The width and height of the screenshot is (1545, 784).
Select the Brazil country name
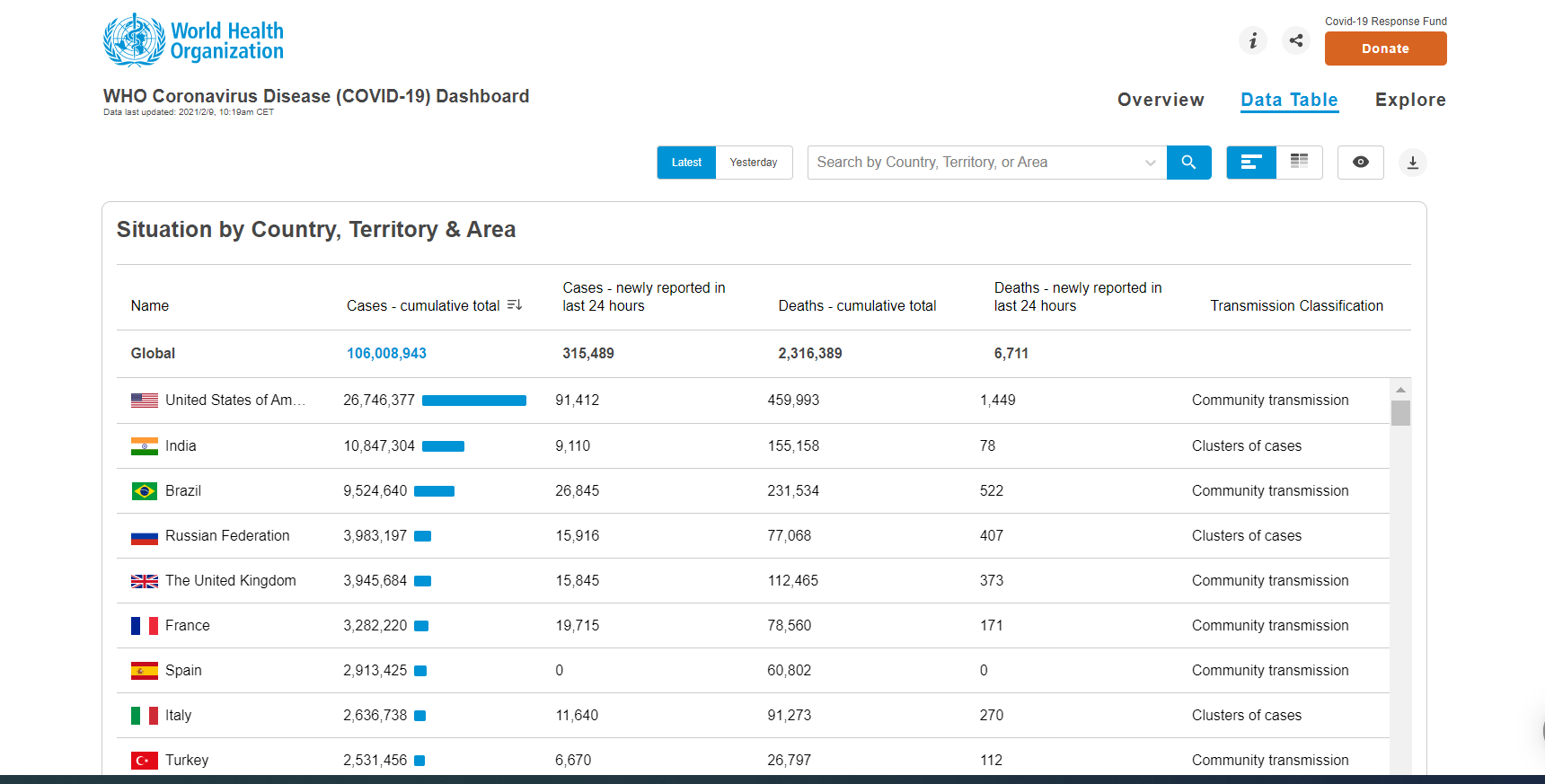click(183, 491)
